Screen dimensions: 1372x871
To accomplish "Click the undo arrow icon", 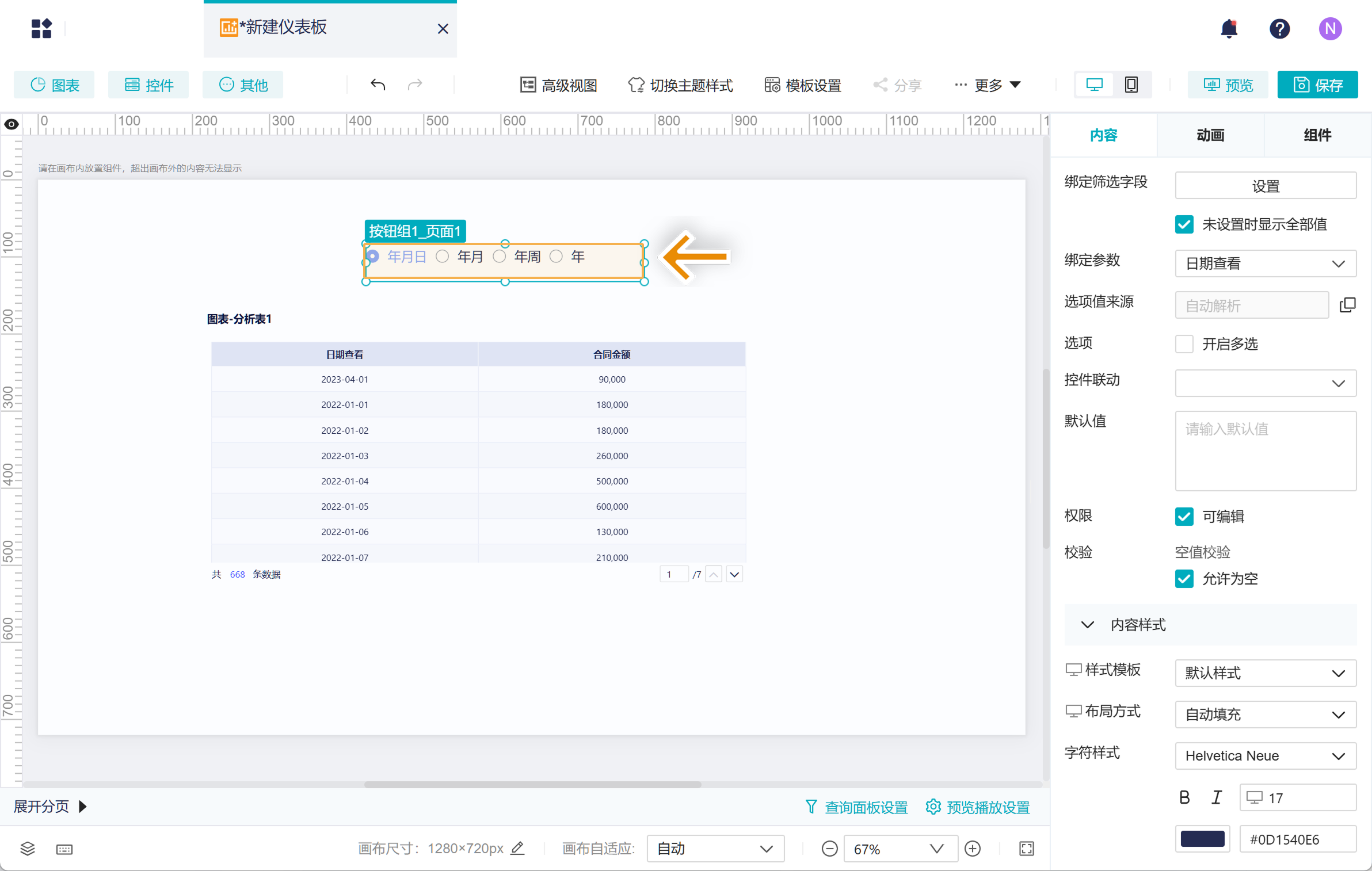I will (x=378, y=85).
